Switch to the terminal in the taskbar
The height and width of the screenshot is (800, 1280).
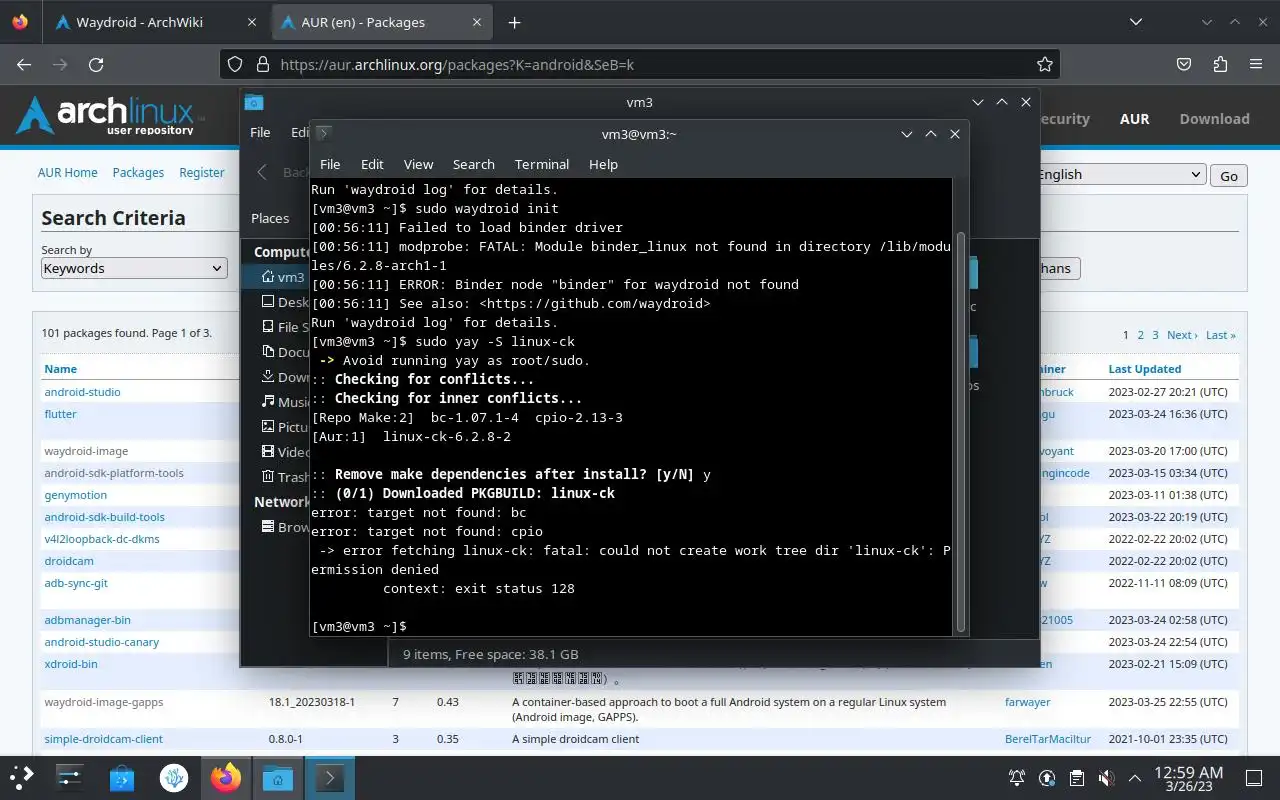330,777
